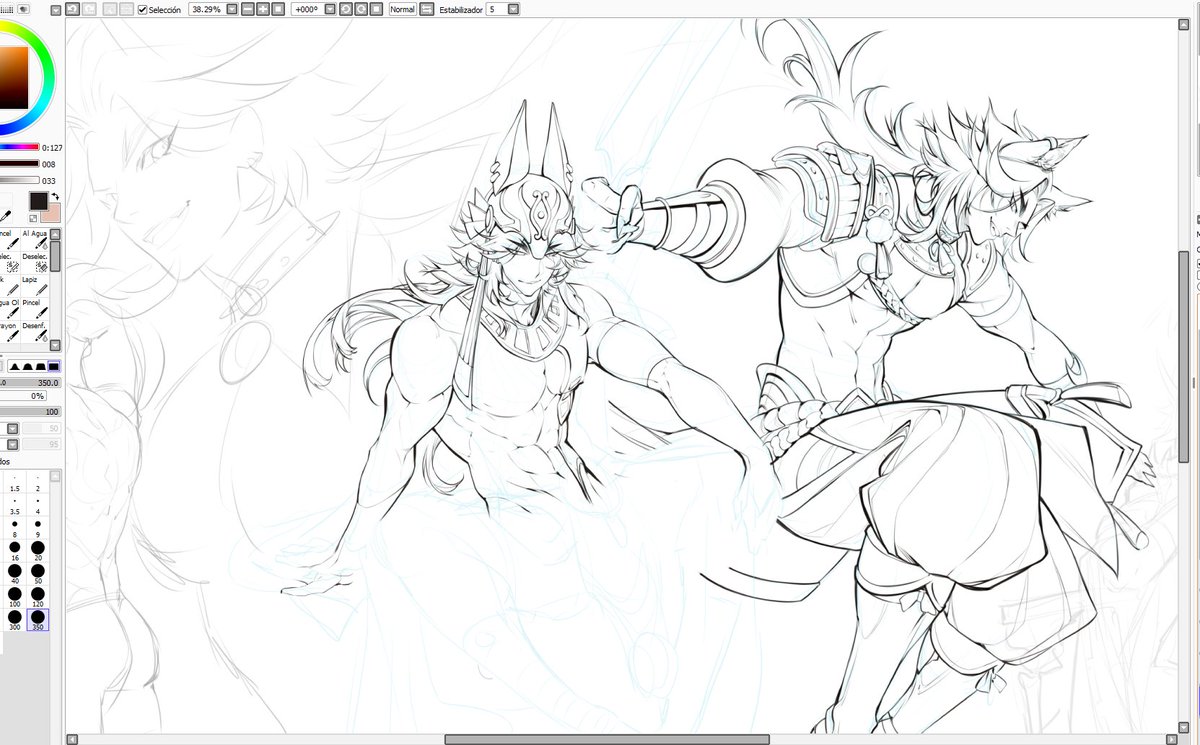
Task: Click the Normal view mode button
Action: pyautogui.click(x=402, y=9)
